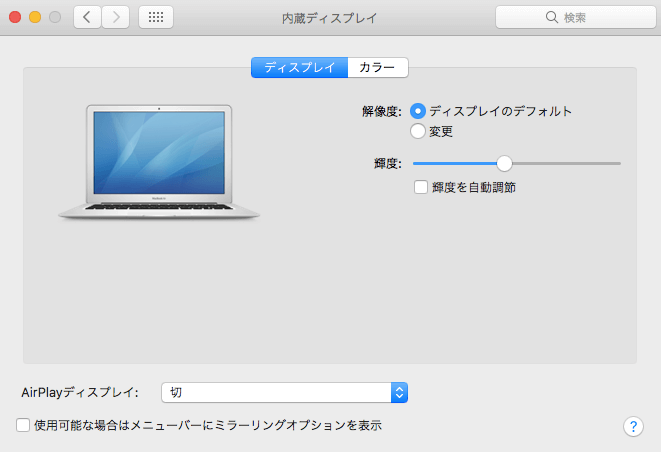661x452 pixels.
Task: Click the 輝度: label
Action: pos(388,164)
